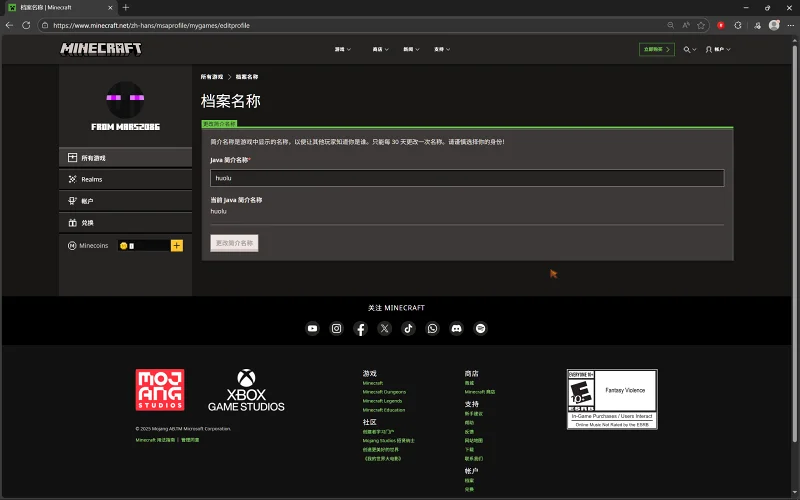The height and width of the screenshot is (500, 800).
Task: Open the Minecraft WhatsApp icon
Action: point(432,329)
